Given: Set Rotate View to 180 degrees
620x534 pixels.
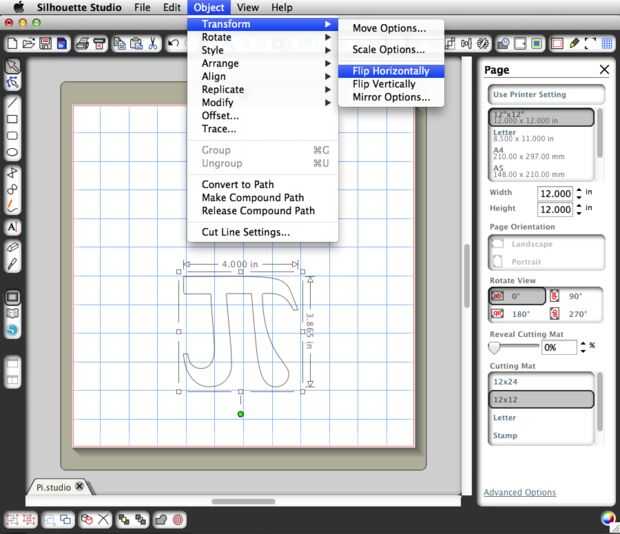Looking at the screenshot, I should [x=517, y=314].
